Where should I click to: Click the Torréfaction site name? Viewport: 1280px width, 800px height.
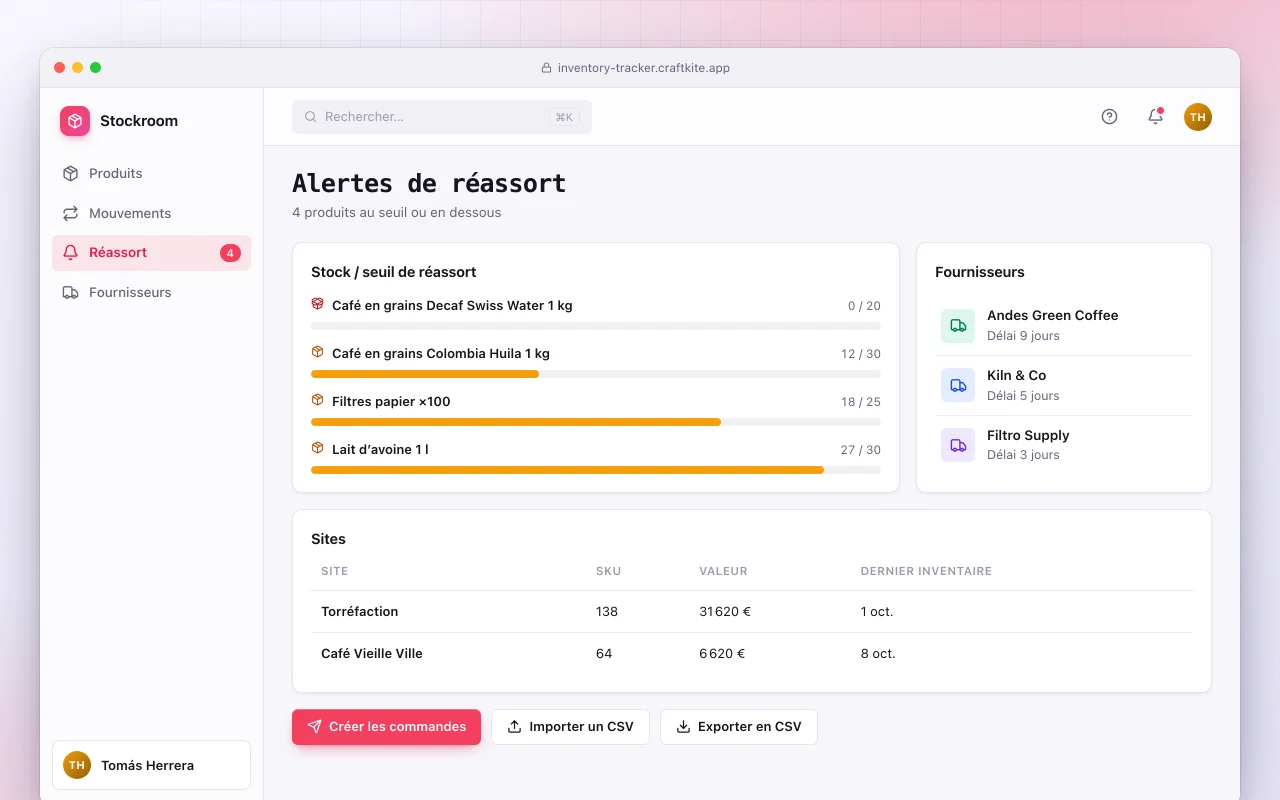(360, 611)
